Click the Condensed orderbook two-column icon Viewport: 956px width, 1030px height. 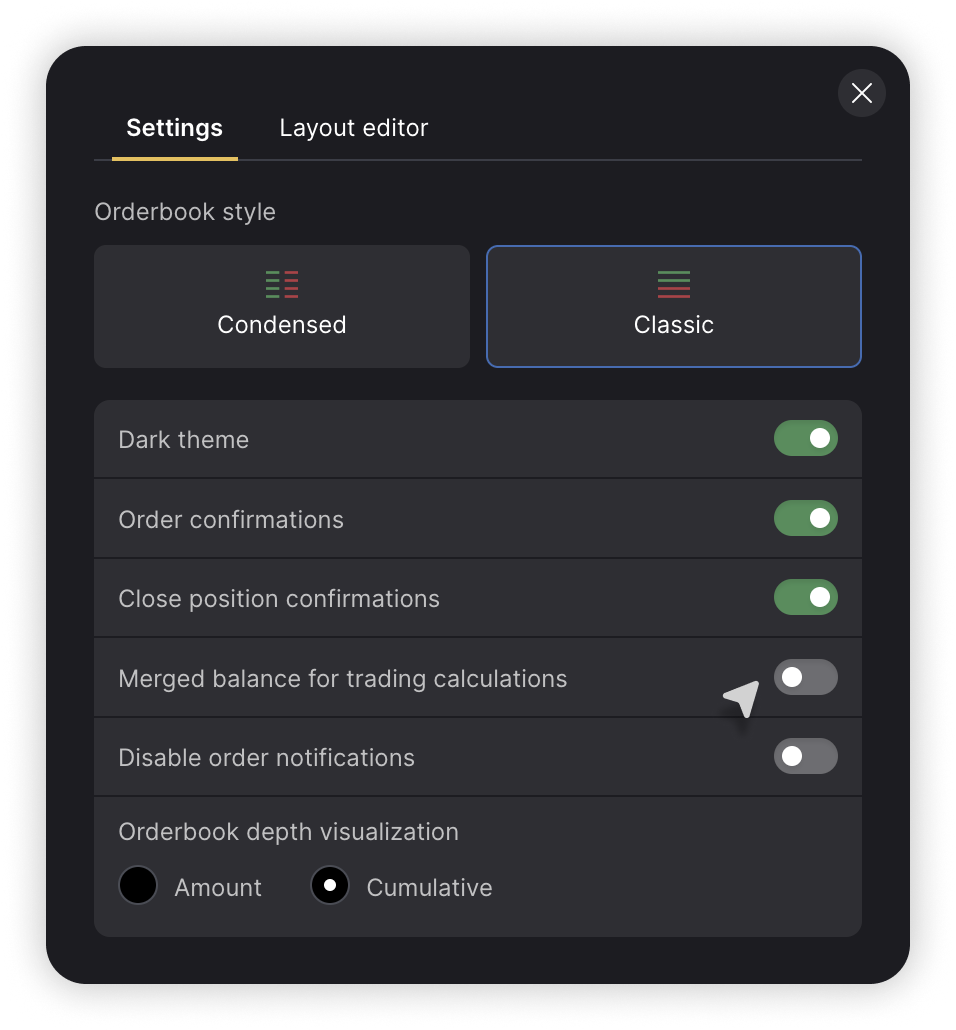pyautogui.click(x=282, y=284)
